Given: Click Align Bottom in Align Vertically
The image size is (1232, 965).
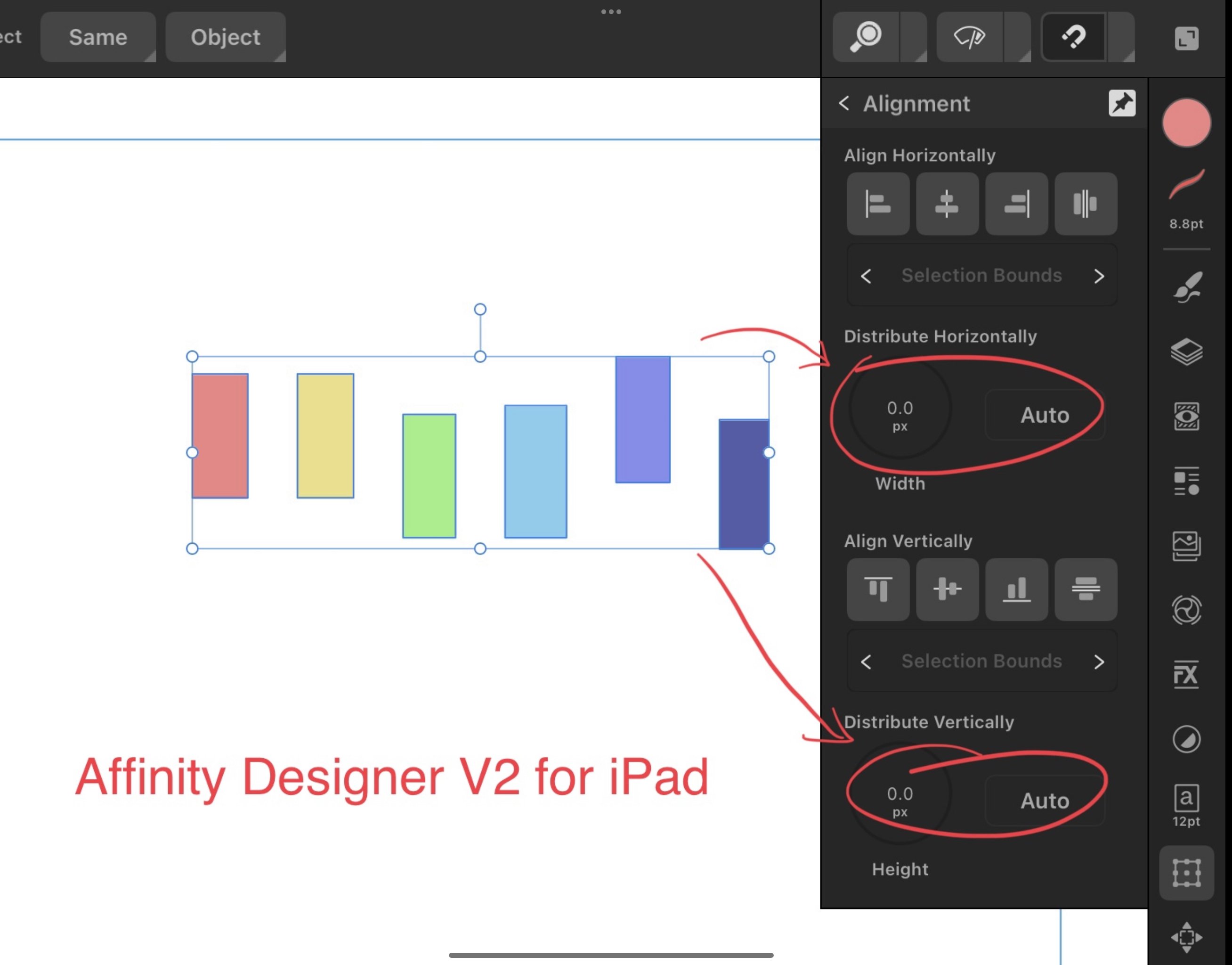Looking at the screenshot, I should tap(1016, 589).
